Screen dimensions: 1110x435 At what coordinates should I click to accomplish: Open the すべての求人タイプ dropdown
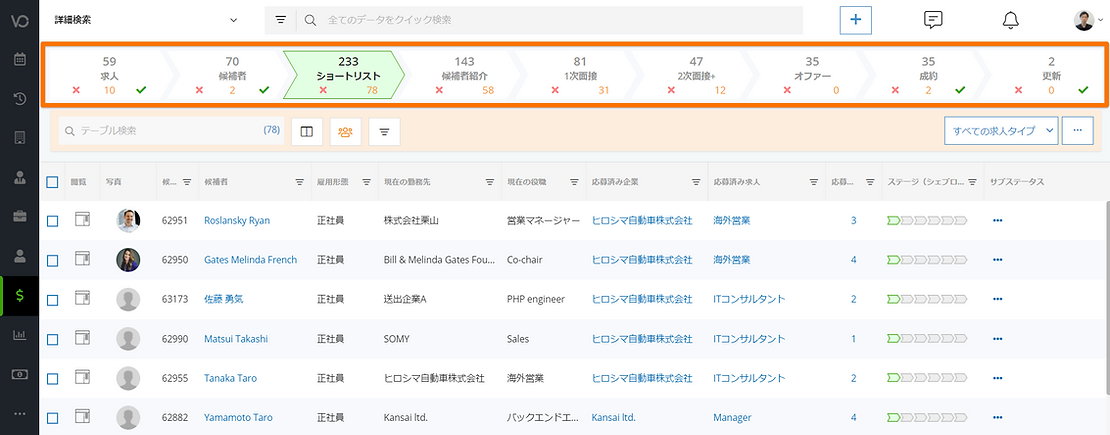[x=1001, y=131]
